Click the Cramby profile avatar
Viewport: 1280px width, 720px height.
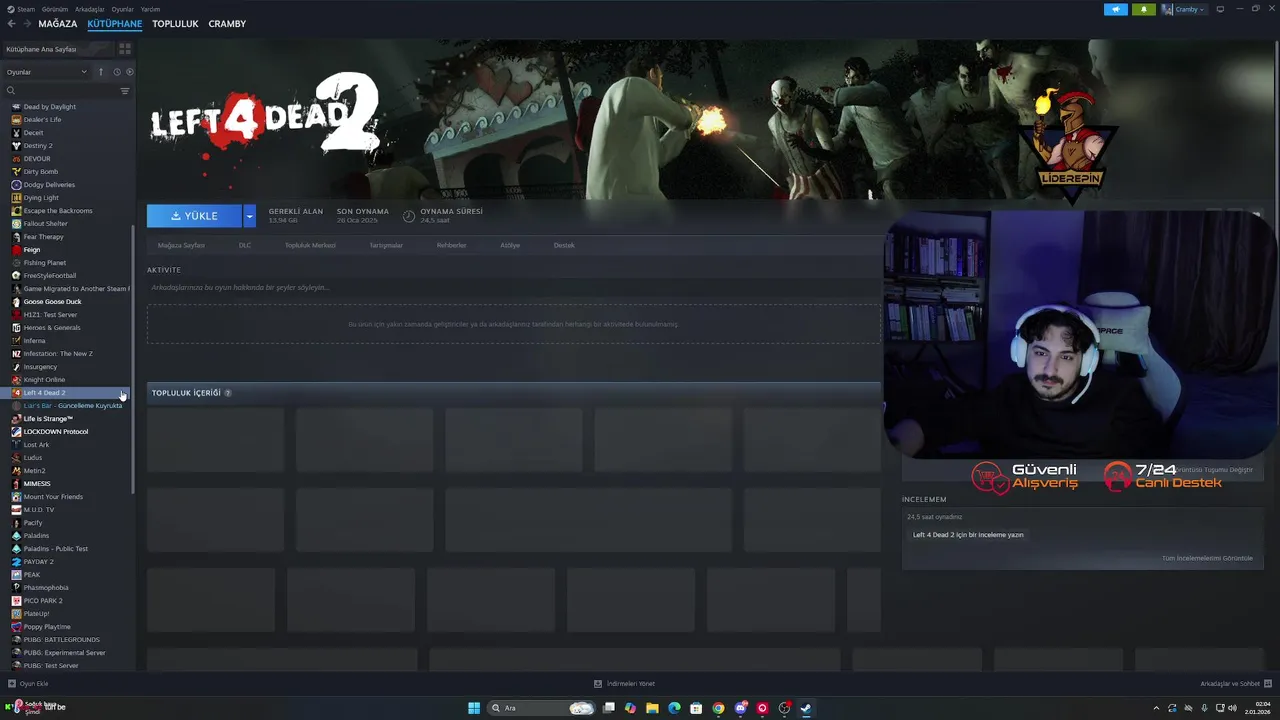1167,9
